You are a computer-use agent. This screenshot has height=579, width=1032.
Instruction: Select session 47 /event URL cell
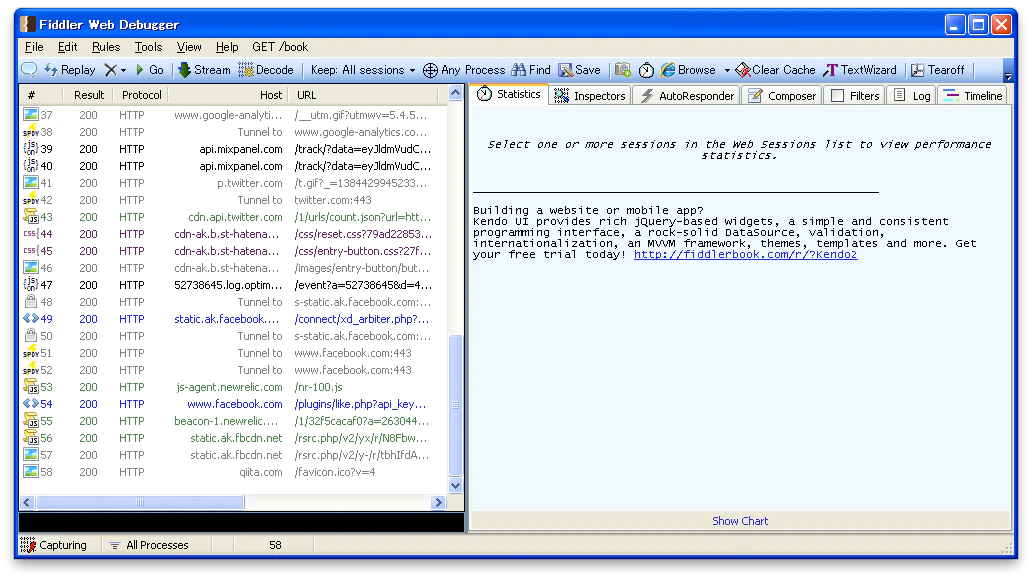[x=363, y=285]
